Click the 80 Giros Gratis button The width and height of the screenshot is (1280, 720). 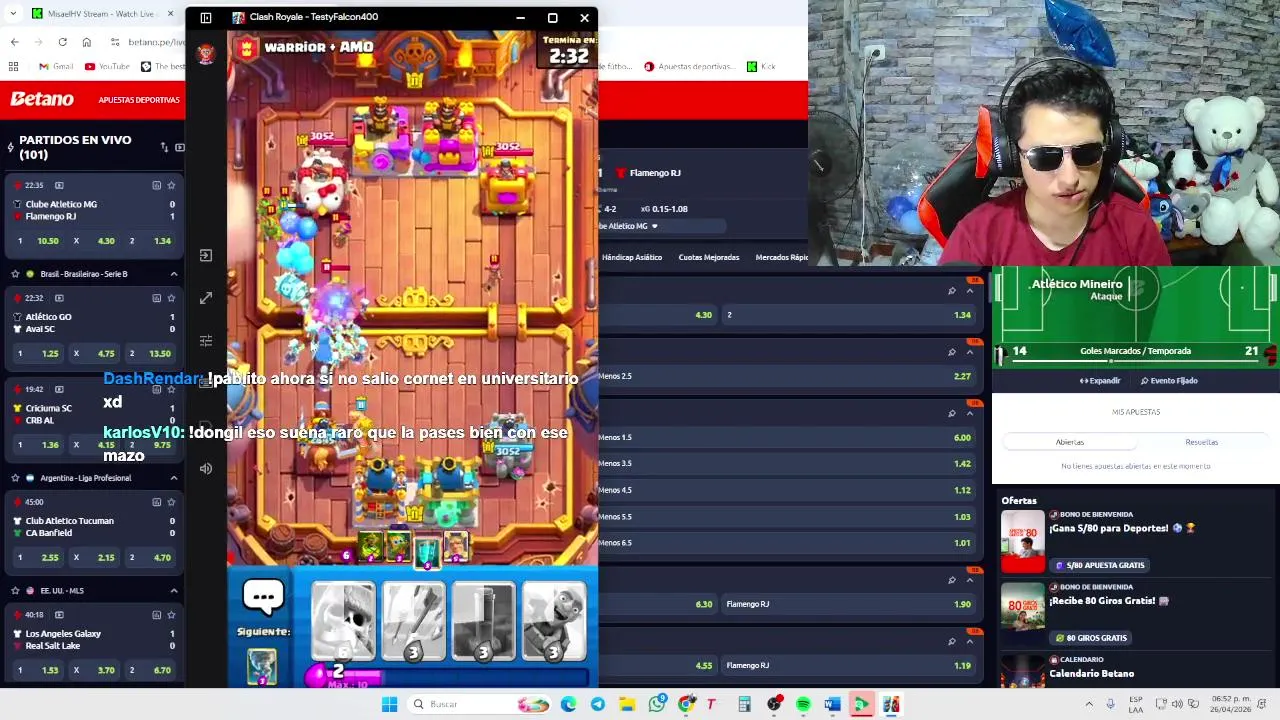coord(1091,638)
